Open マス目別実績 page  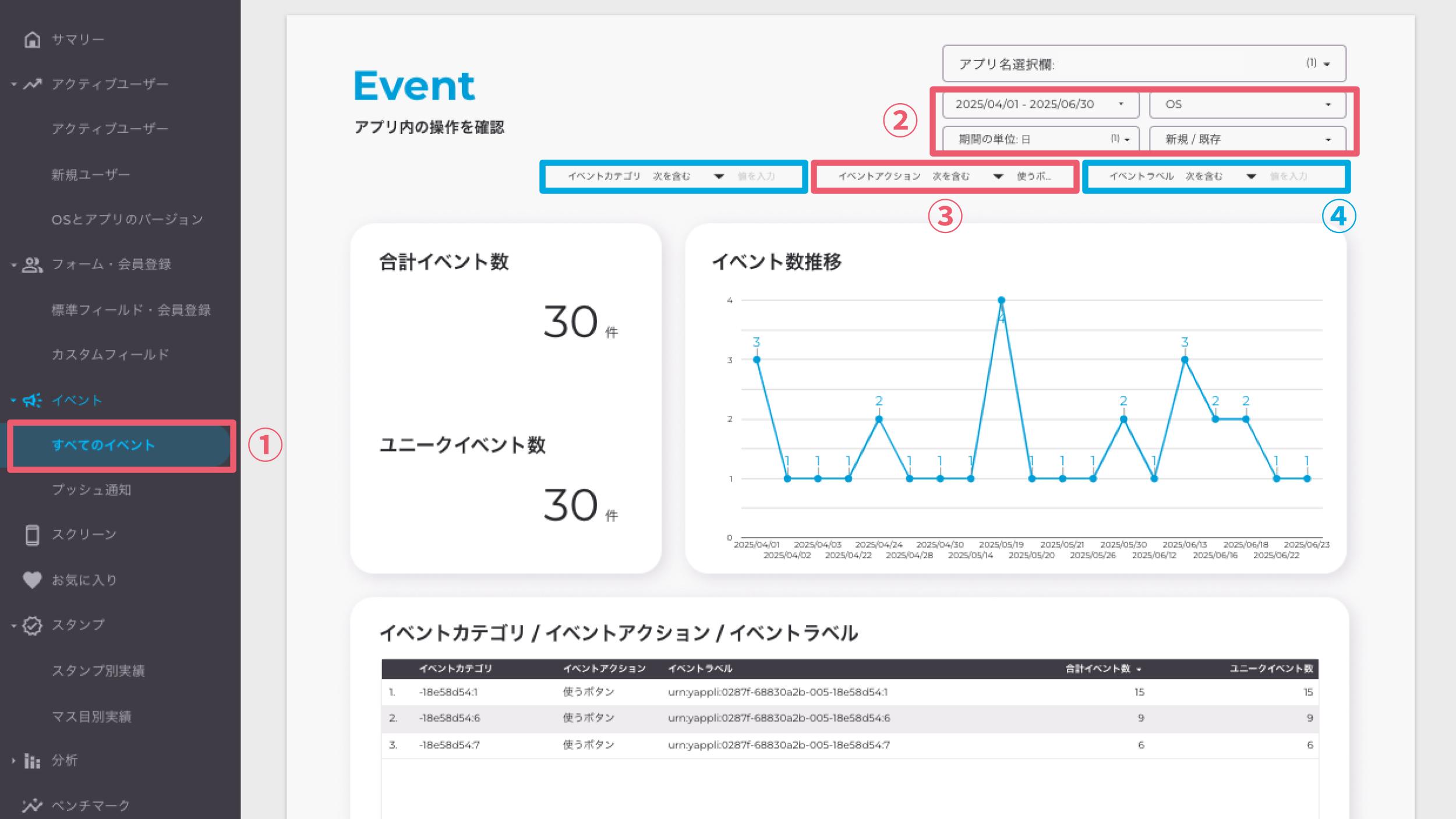[91, 716]
